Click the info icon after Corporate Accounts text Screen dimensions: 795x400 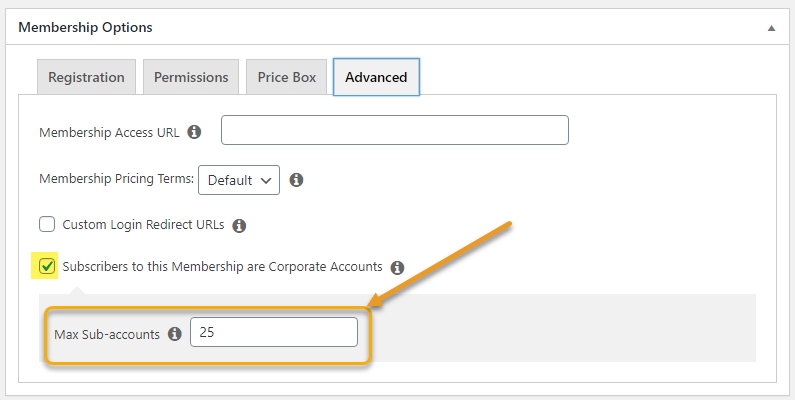tap(398, 268)
